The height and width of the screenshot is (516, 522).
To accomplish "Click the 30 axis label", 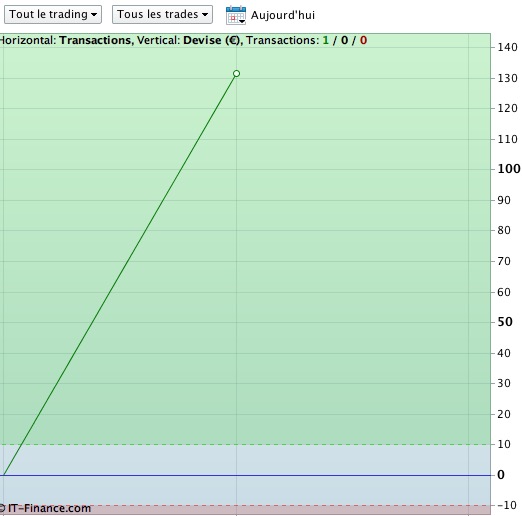I will tap(504, 383).
